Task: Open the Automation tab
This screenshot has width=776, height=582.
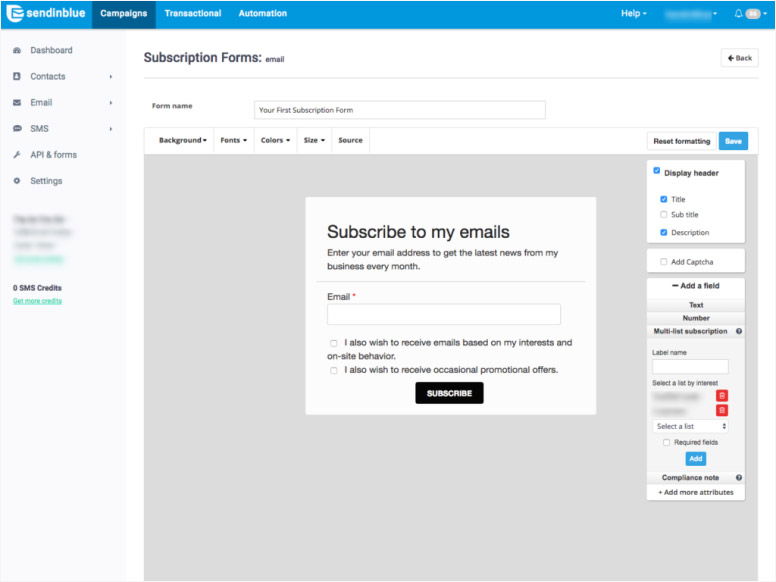Action: 262,14
